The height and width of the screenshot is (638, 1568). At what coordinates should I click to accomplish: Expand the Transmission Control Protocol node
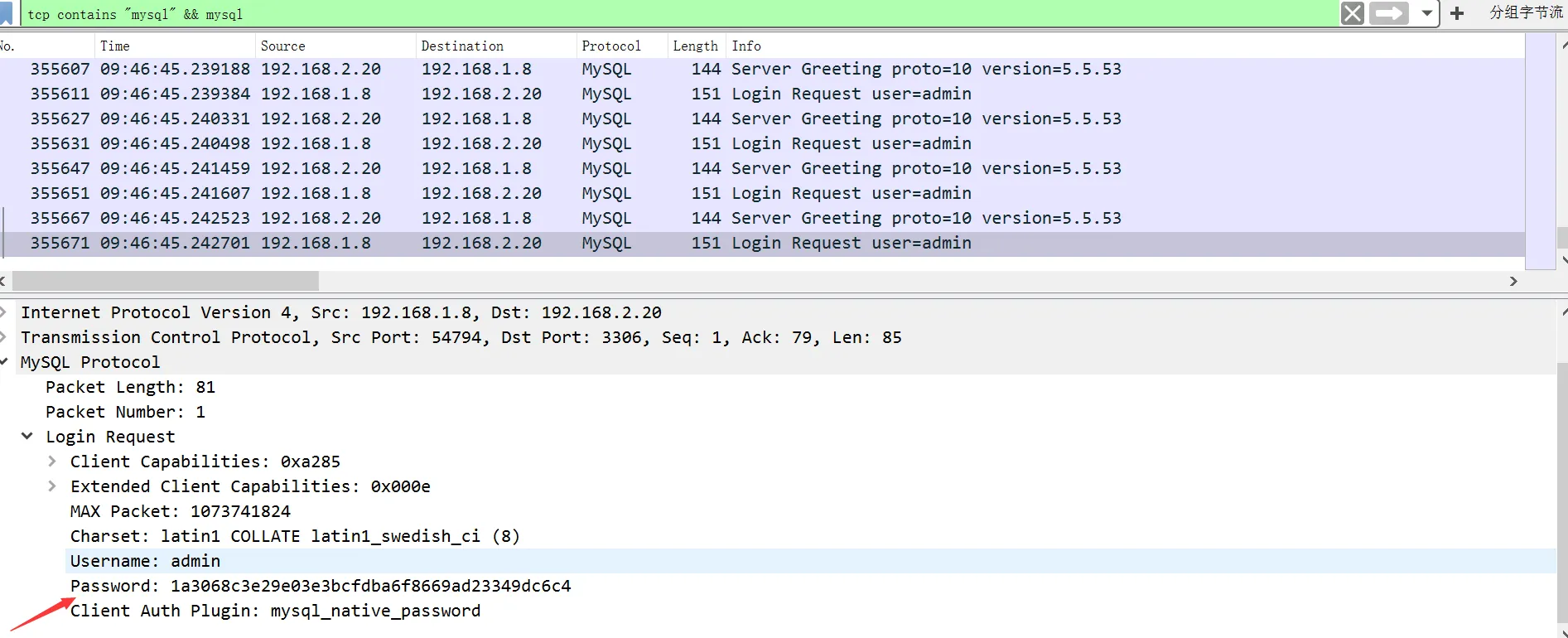point(4,337)
